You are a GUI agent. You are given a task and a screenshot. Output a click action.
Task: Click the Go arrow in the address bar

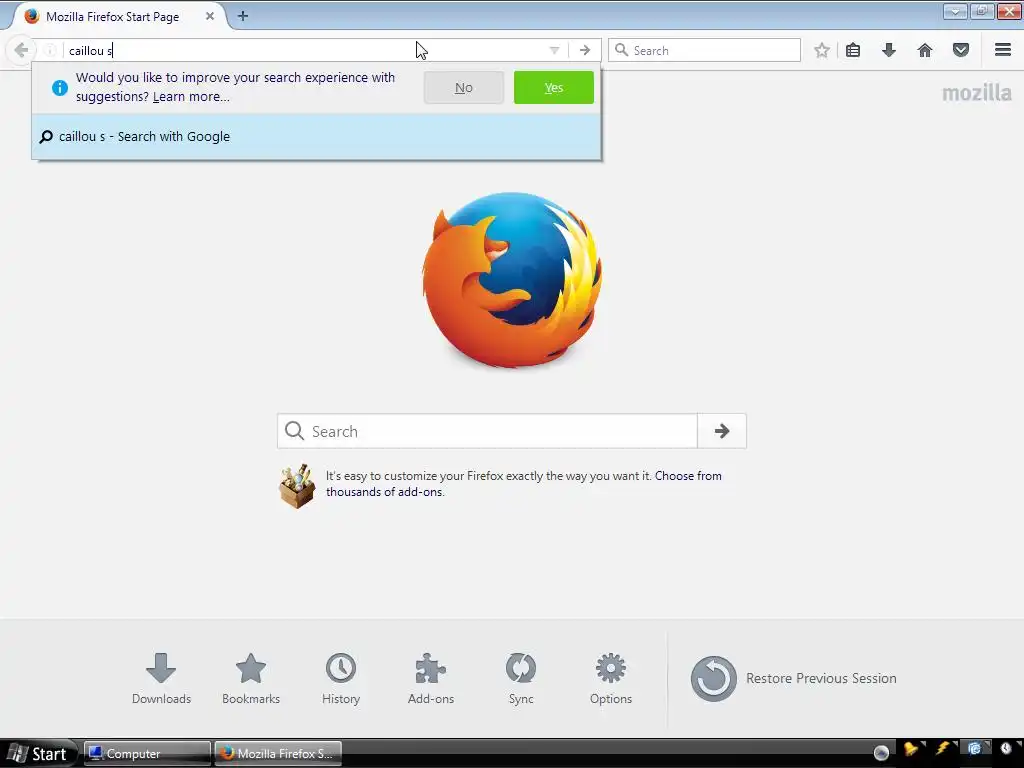pos(585,50)
